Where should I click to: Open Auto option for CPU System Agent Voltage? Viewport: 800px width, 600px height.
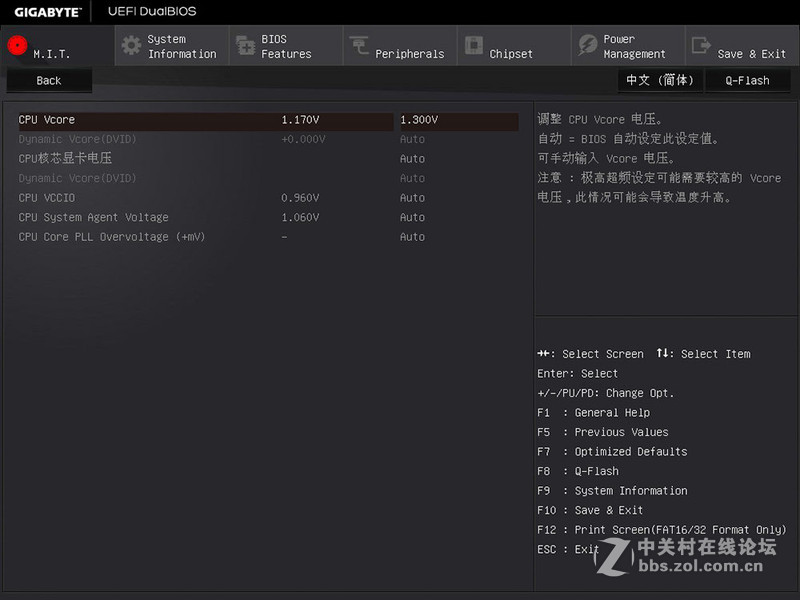pyautogui.click(x=412, y=217)
